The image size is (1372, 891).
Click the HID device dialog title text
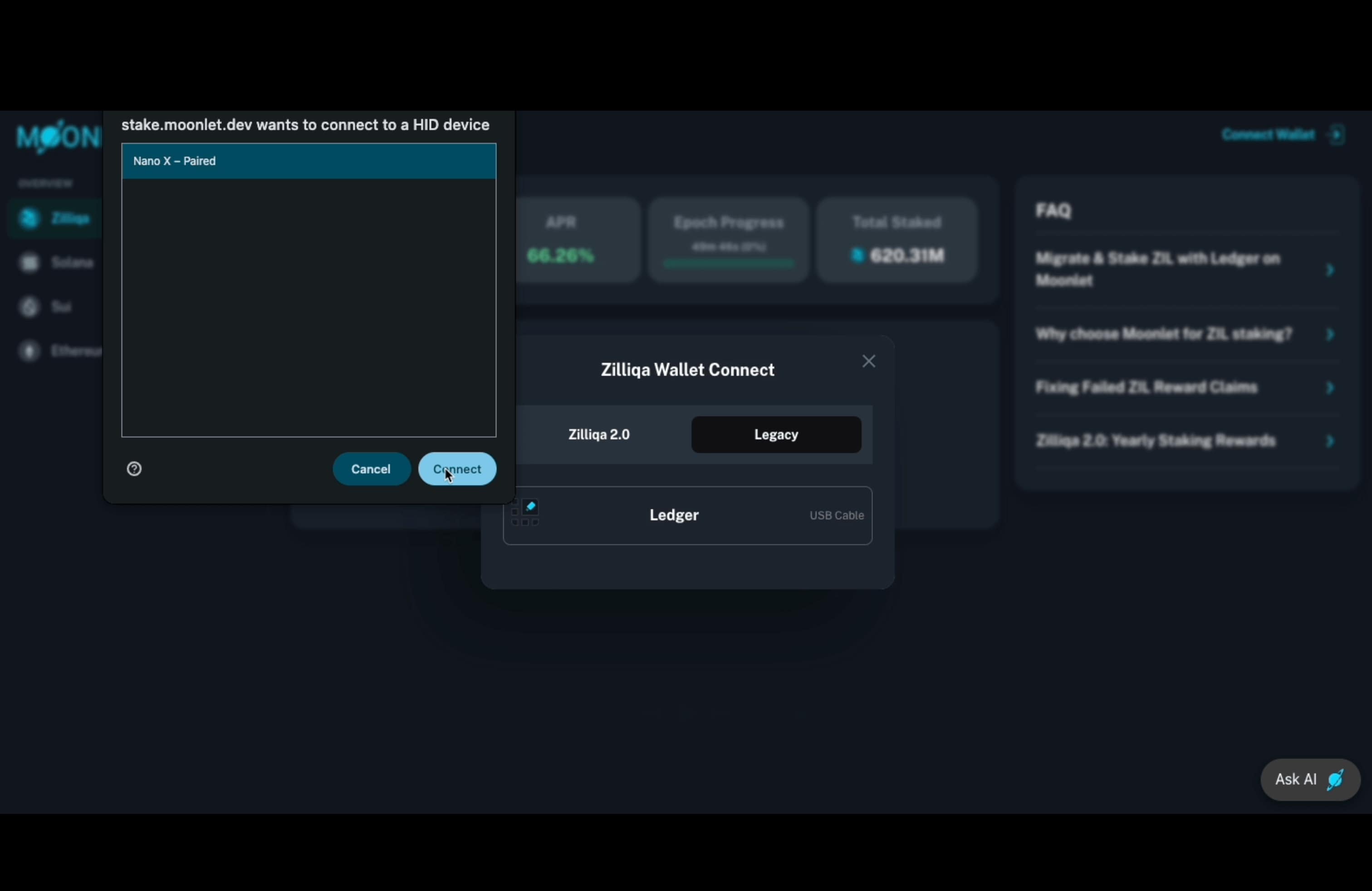point(305,125)
